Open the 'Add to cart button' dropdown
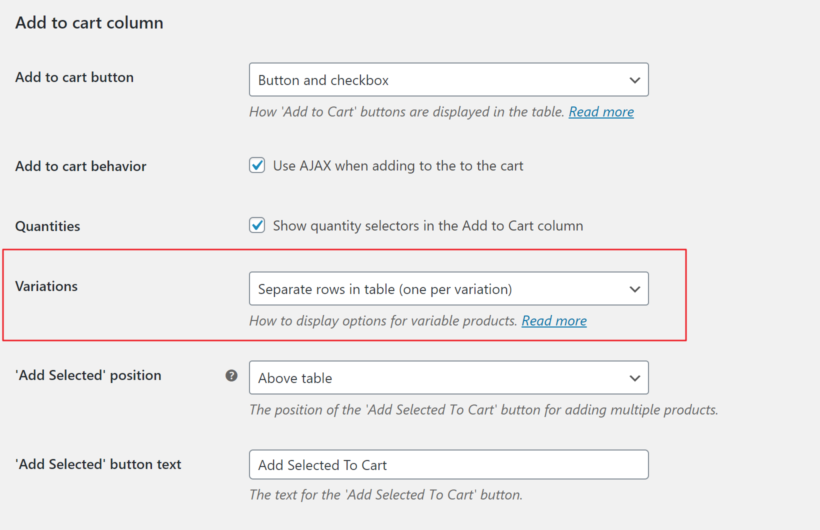Screen dimensions: 820x530 [449, 80]
